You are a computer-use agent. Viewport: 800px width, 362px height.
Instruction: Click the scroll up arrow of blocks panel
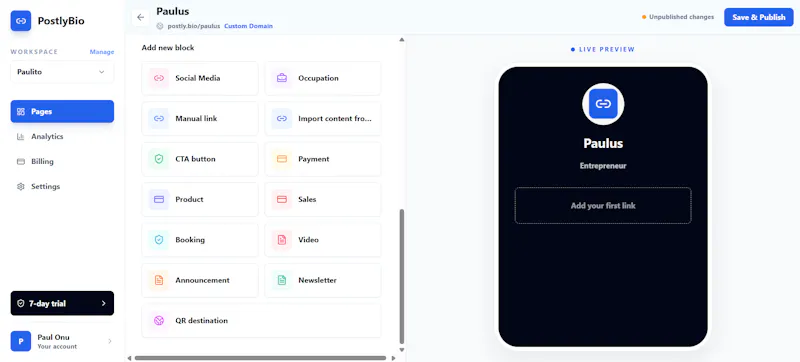(402, 40)
